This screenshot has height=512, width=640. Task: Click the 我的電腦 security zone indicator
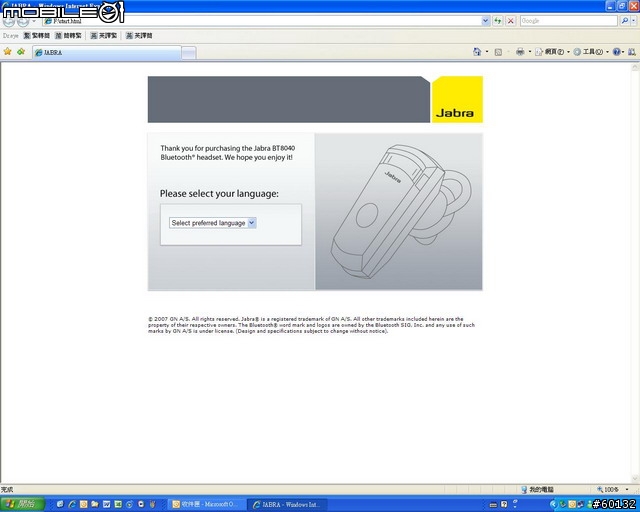[538, 489]
